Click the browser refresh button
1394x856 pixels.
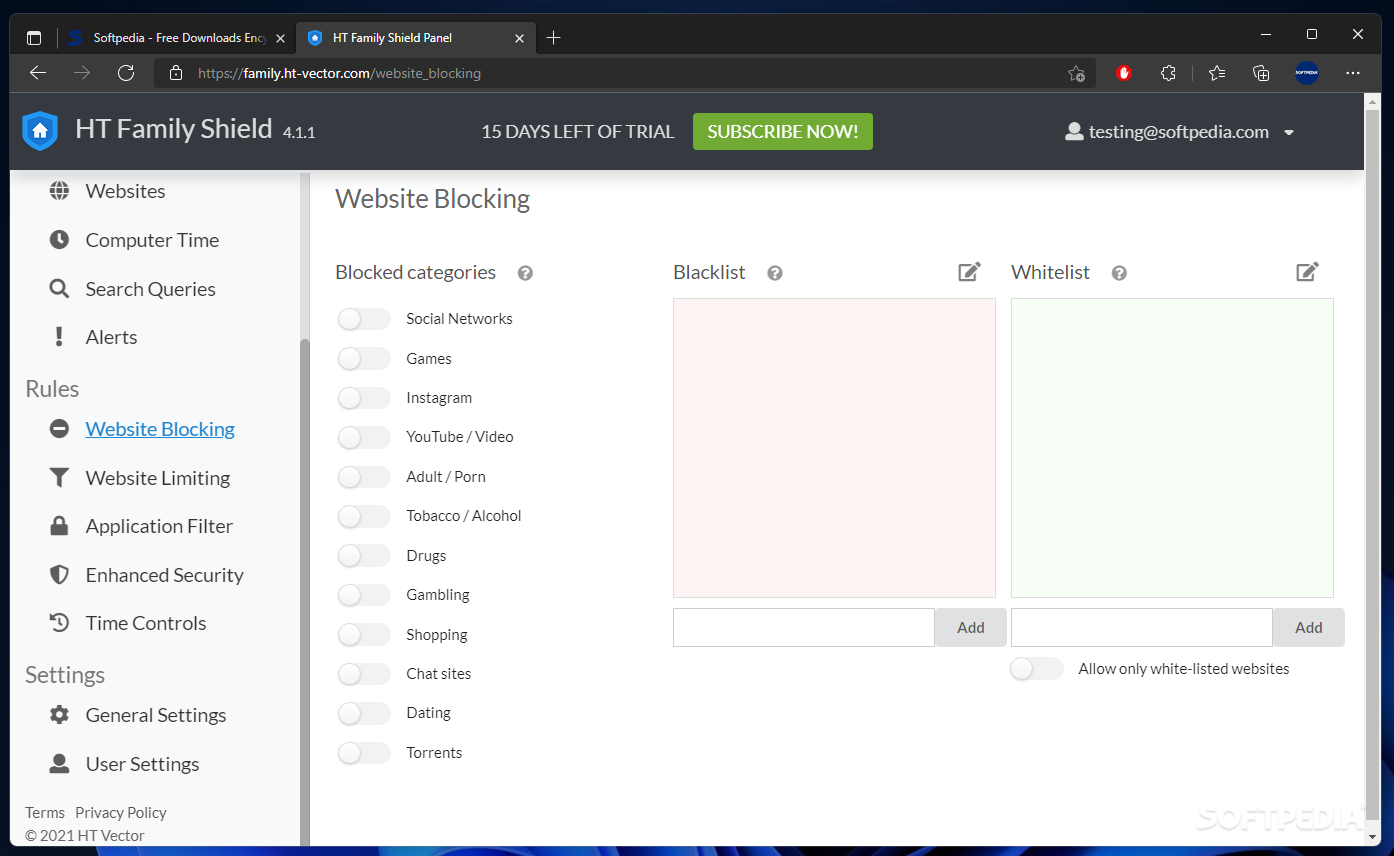pyautogui.click(x=126, y=73)
